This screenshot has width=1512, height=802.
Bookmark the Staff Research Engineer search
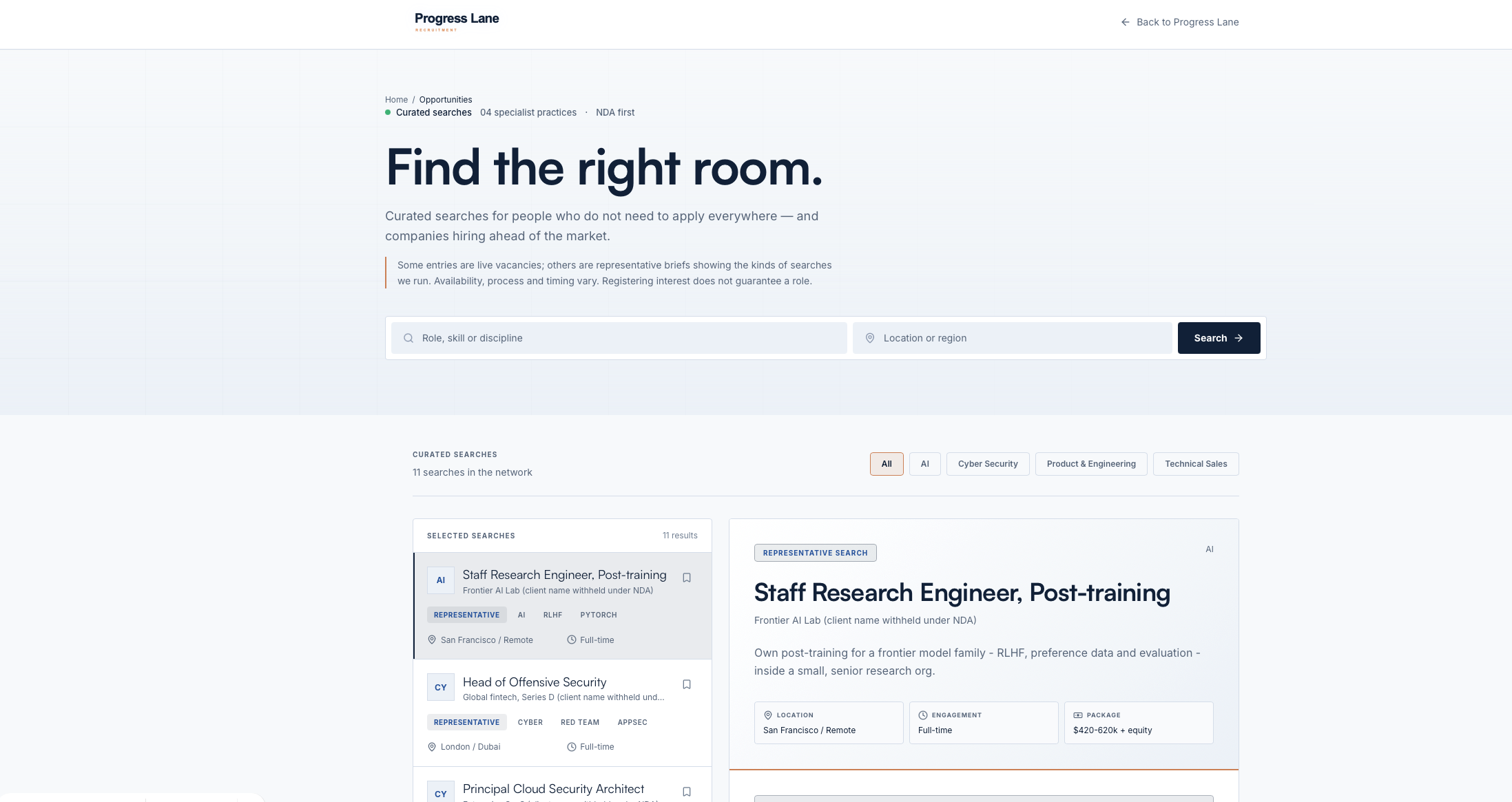[687, 578]
